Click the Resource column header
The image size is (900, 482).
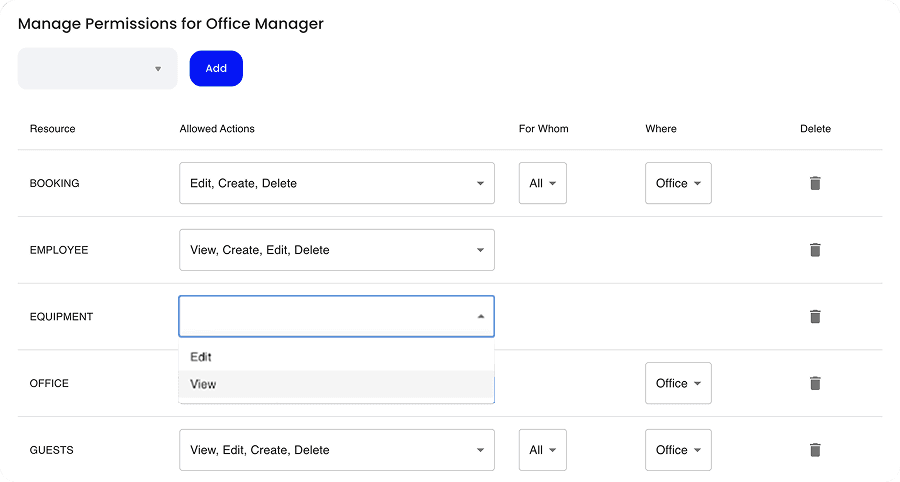click(52, 129)
